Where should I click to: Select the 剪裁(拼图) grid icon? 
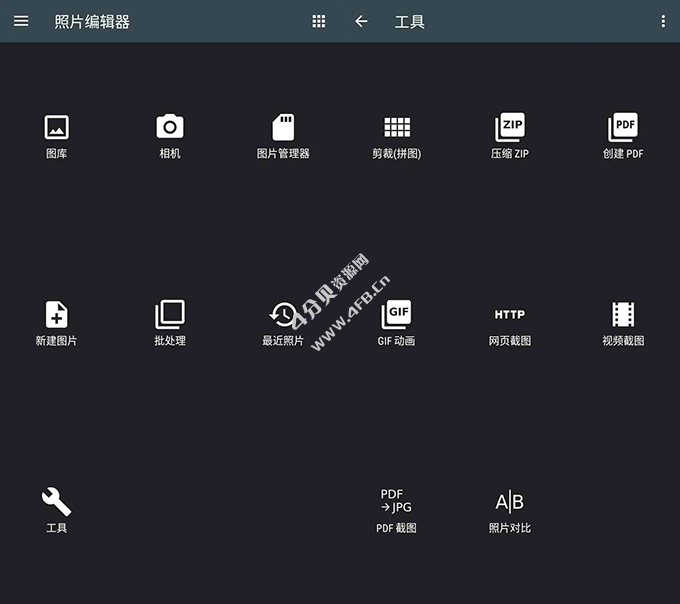(397, 128)
